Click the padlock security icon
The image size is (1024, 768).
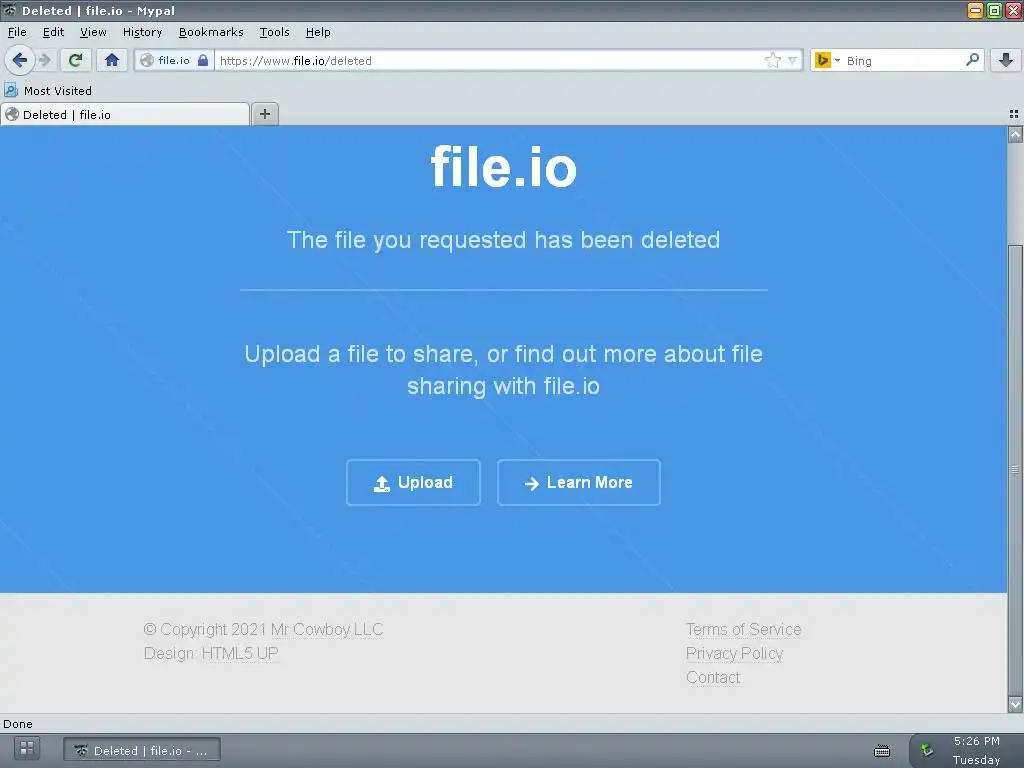203,60
